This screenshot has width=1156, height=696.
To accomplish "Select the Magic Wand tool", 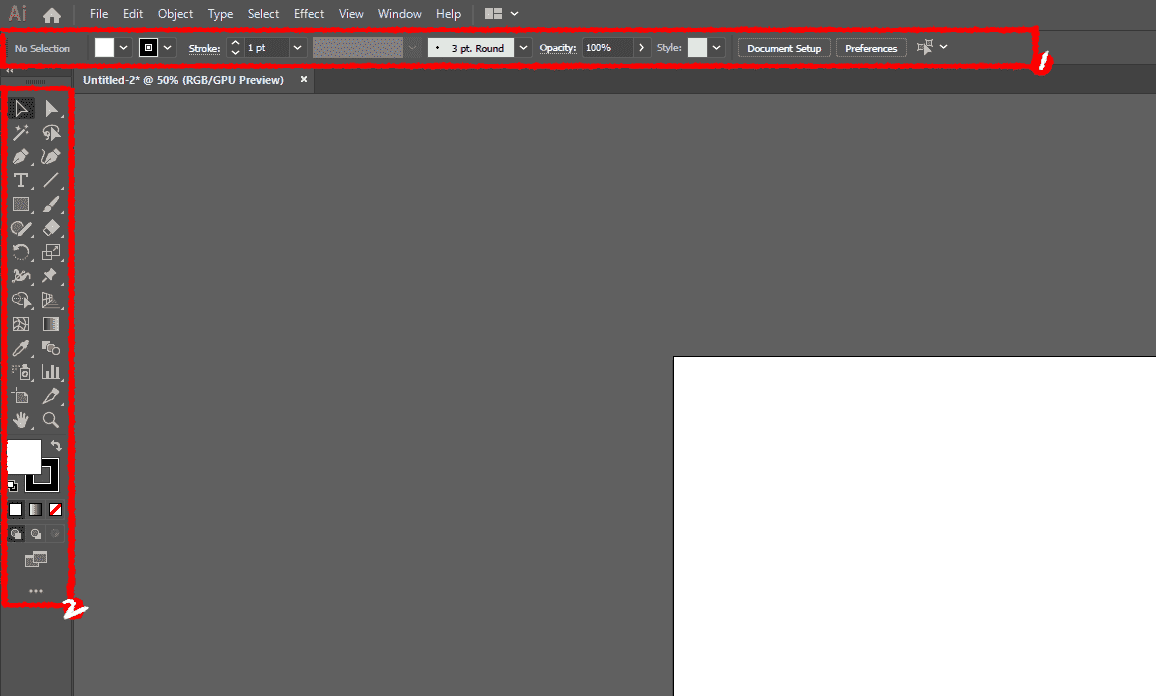I will pyautogui.click(x=21, y=132).
